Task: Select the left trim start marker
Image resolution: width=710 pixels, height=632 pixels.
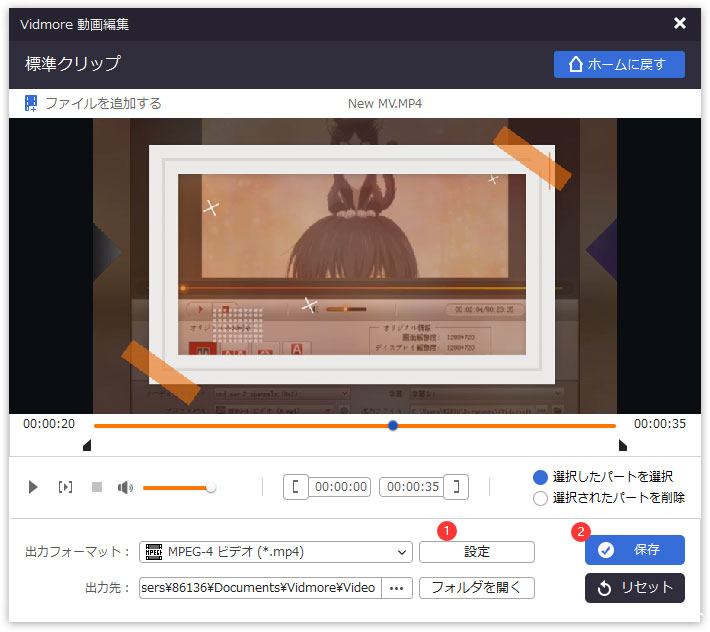Action: pos(87,445)
